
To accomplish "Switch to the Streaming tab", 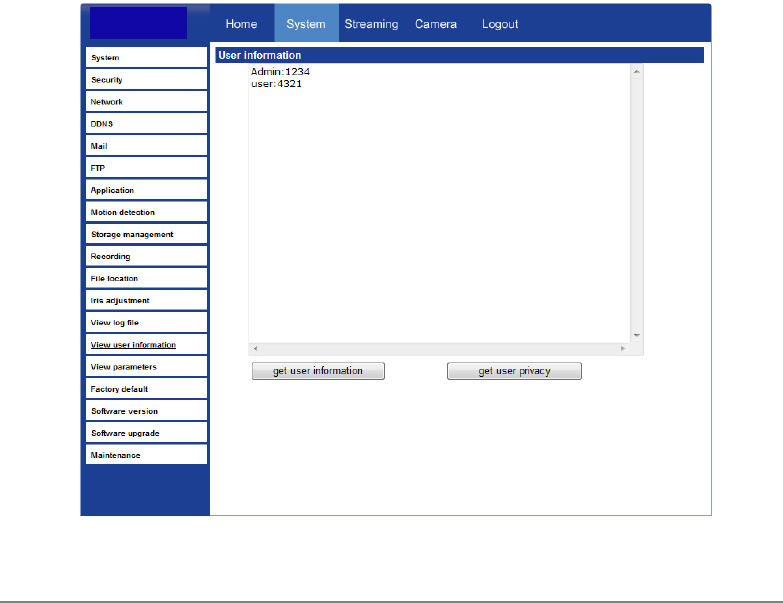I will (x=371, y=24).
